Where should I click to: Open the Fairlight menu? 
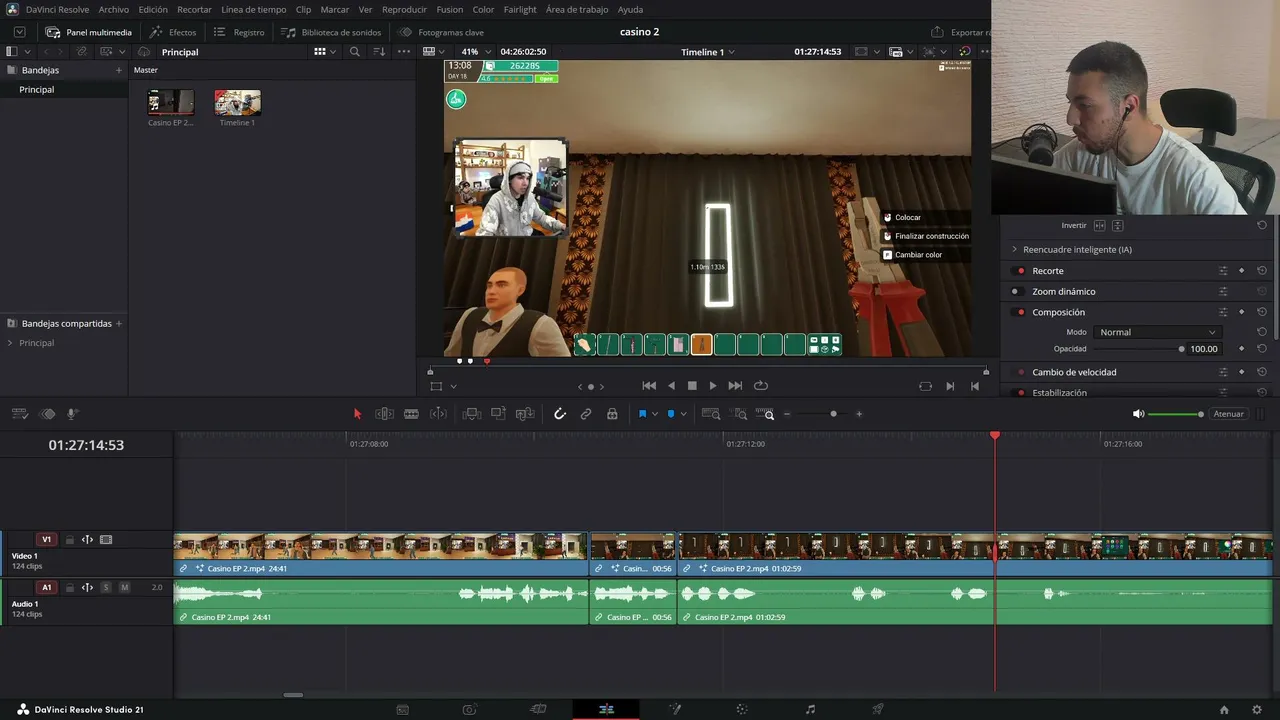[520, 9]
